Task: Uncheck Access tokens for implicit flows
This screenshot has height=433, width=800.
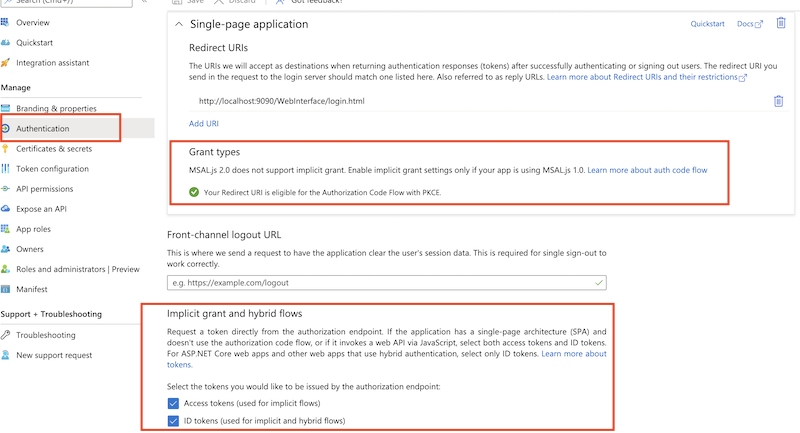Action: click(173, 403)
